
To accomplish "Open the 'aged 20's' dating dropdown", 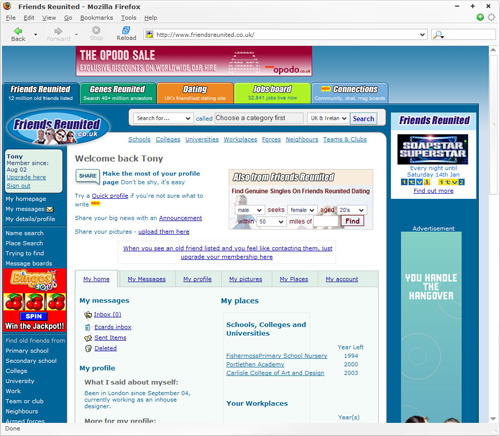I will [x=351, y=210].
